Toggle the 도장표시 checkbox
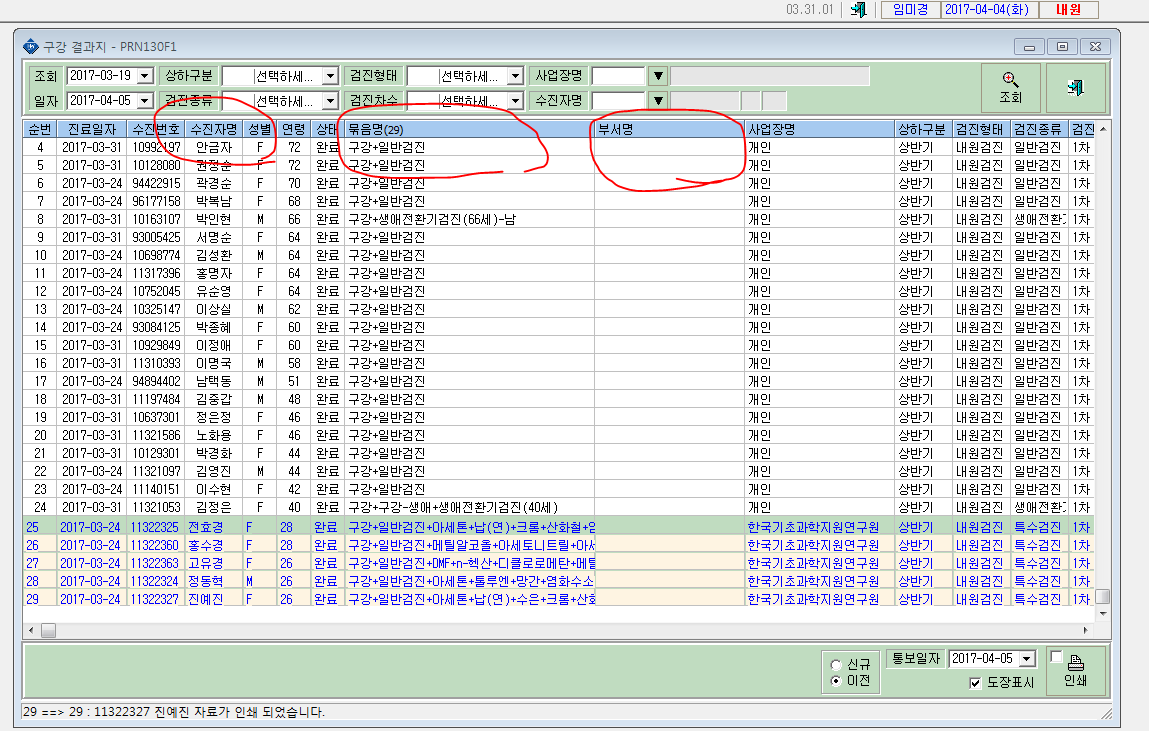1149x731 pixels. [x=975, y=683]
